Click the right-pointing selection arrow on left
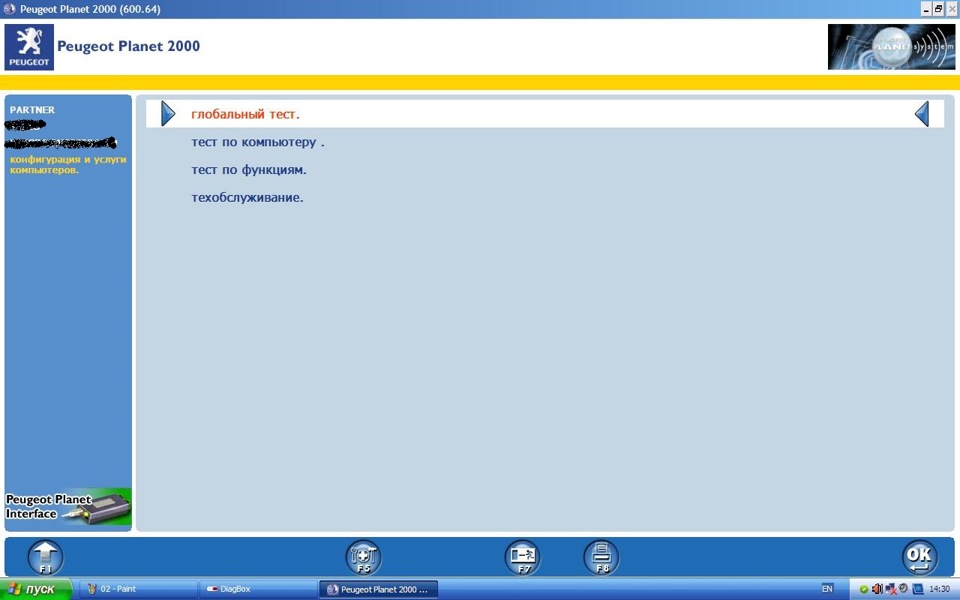 click(168, 114)
